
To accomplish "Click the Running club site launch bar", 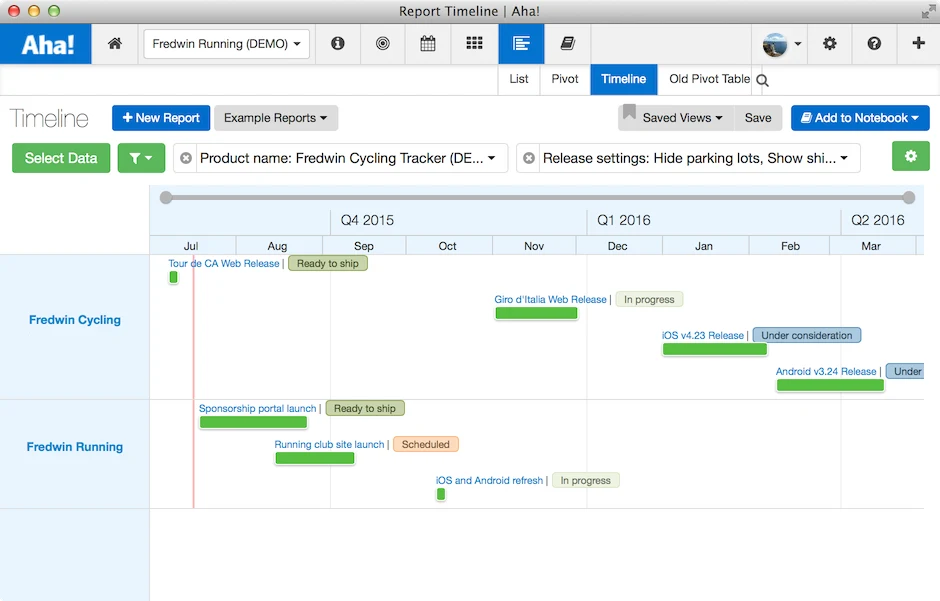I will click(315, 458).
